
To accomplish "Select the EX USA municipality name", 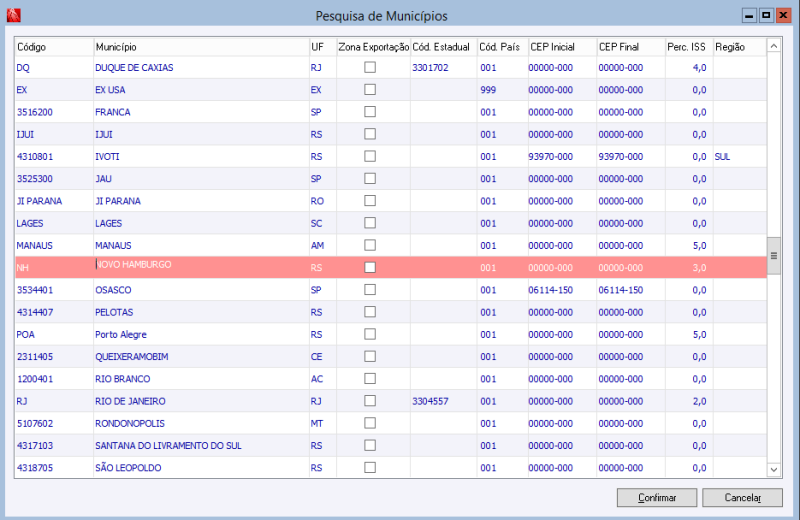I will (x=110, y=90).
